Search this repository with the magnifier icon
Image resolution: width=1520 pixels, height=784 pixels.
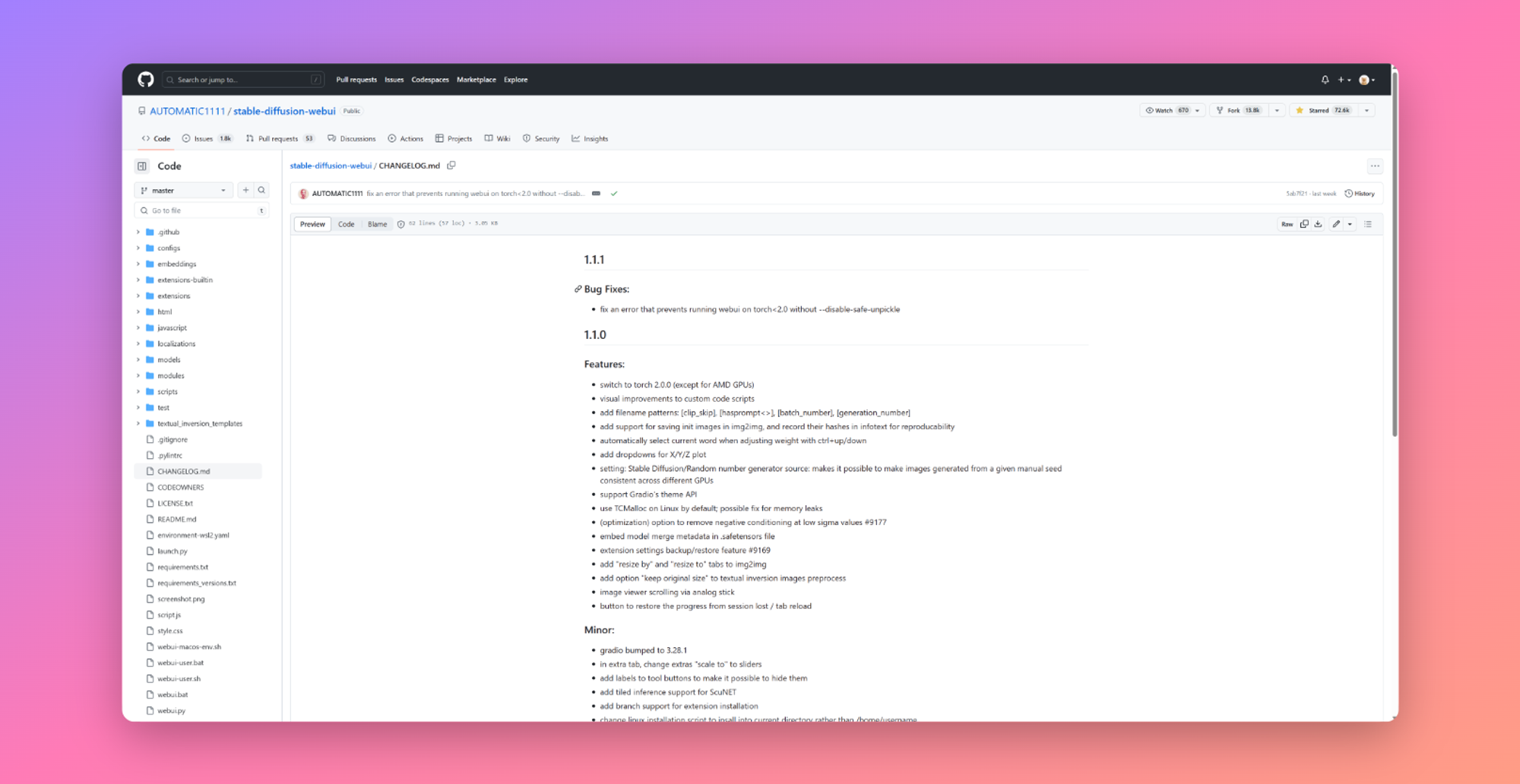(261, 191)
